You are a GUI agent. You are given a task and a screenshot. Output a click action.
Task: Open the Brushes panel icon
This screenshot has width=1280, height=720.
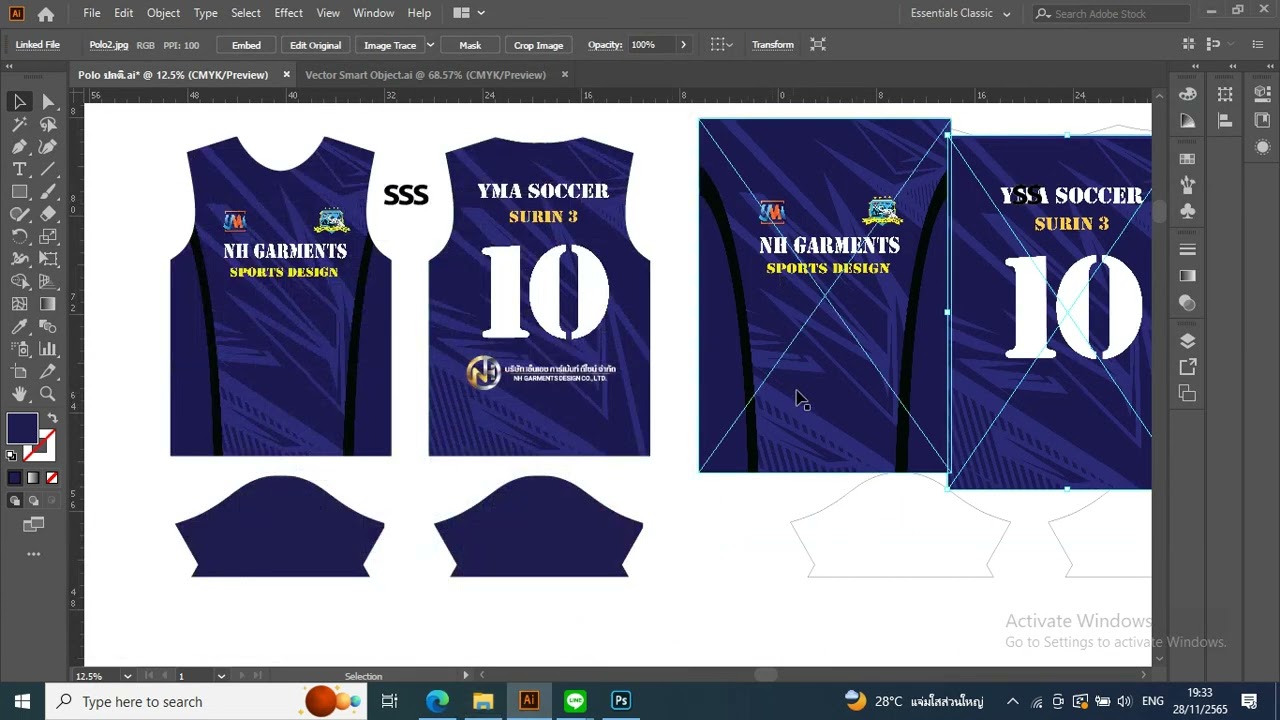pyautogui.click(x=1188, y=185)
